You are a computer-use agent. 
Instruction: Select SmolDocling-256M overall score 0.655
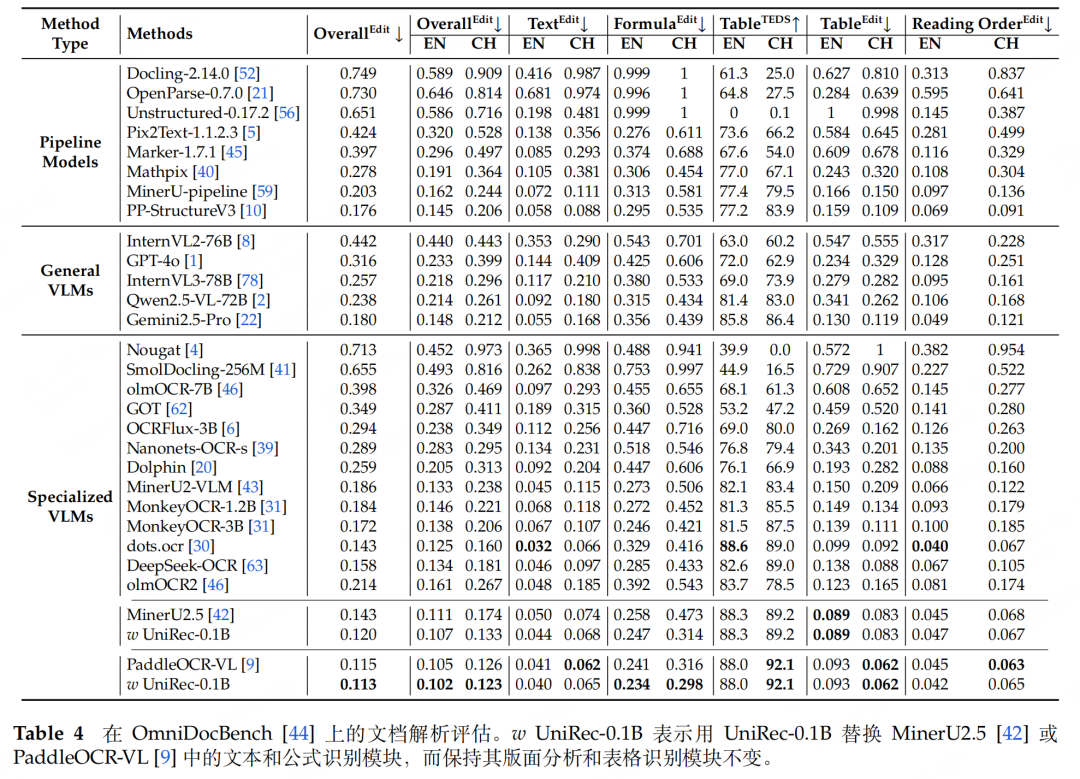358,370
